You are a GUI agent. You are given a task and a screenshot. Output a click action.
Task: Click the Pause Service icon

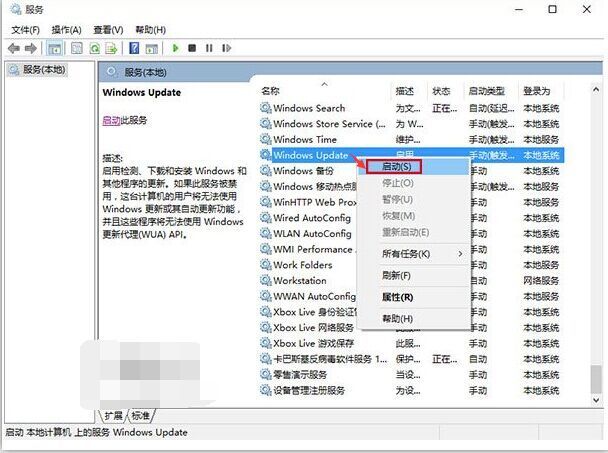coord(209,48)
